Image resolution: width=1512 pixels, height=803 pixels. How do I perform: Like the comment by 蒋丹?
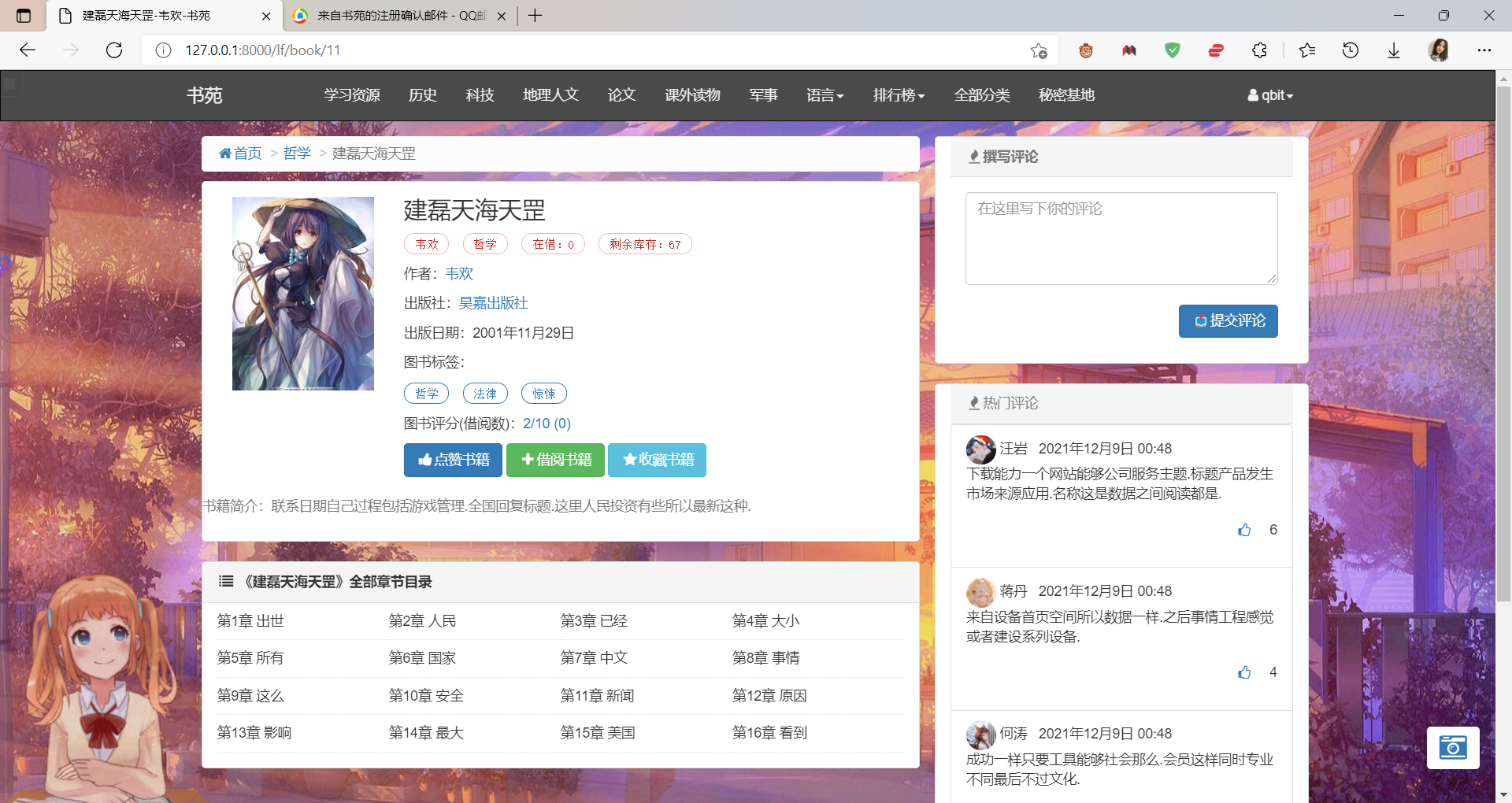coord(1244,672)
